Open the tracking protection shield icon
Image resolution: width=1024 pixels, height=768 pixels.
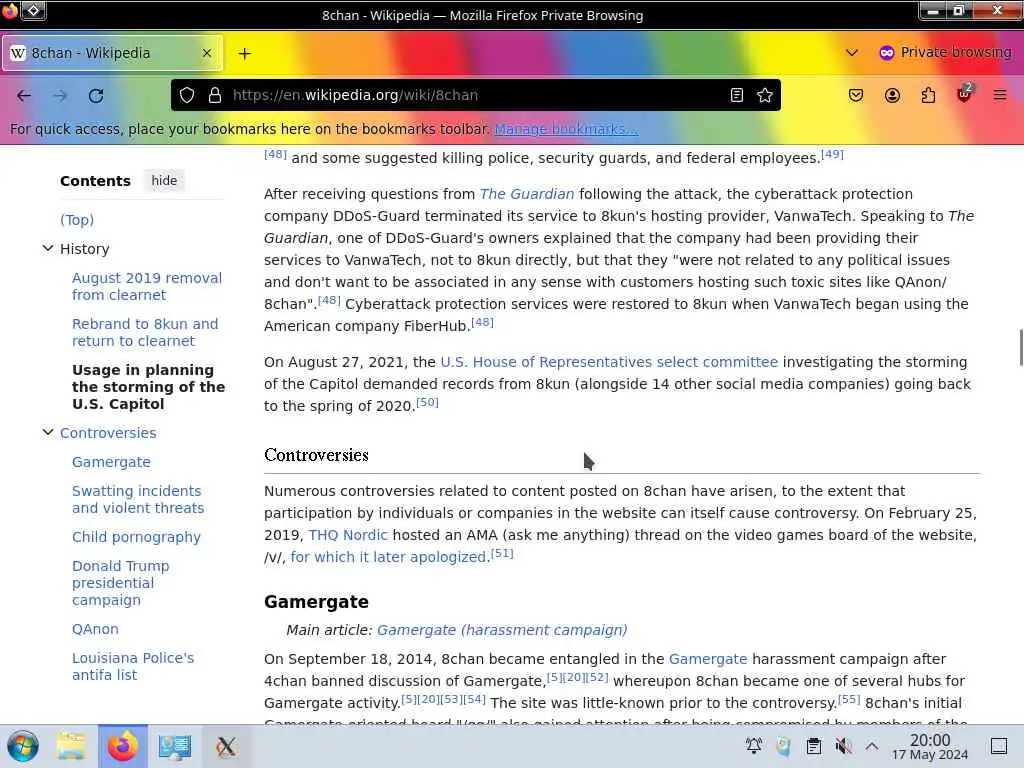187,95
